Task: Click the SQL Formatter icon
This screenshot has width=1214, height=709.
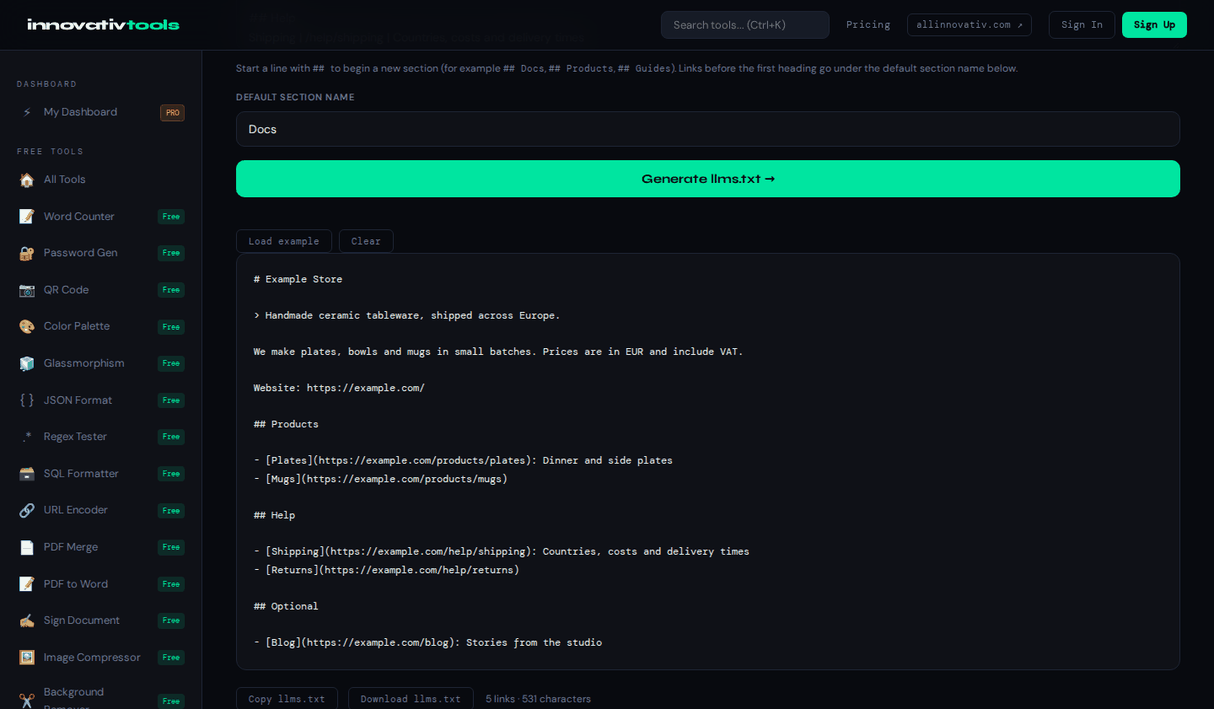Action: click(27, 473)
